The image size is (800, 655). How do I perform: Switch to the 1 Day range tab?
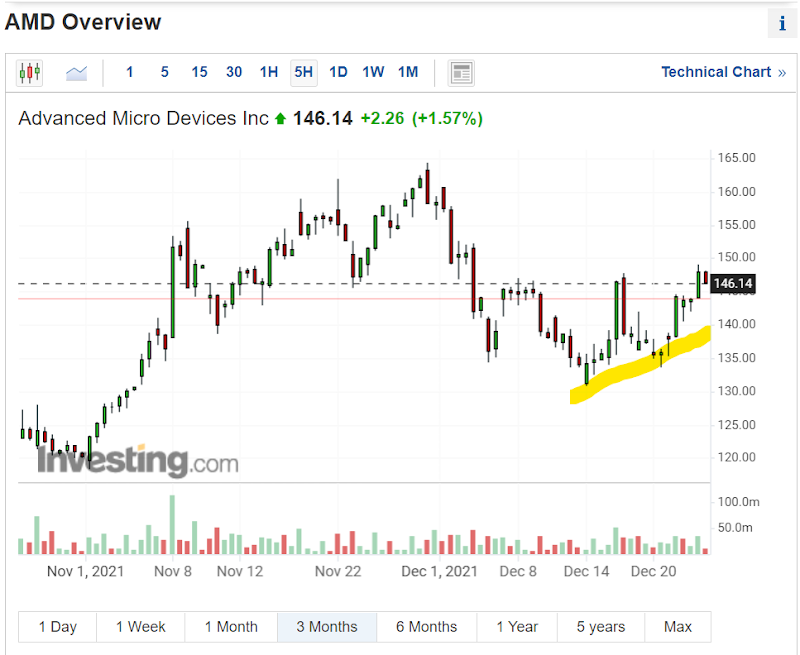point(58,627)
